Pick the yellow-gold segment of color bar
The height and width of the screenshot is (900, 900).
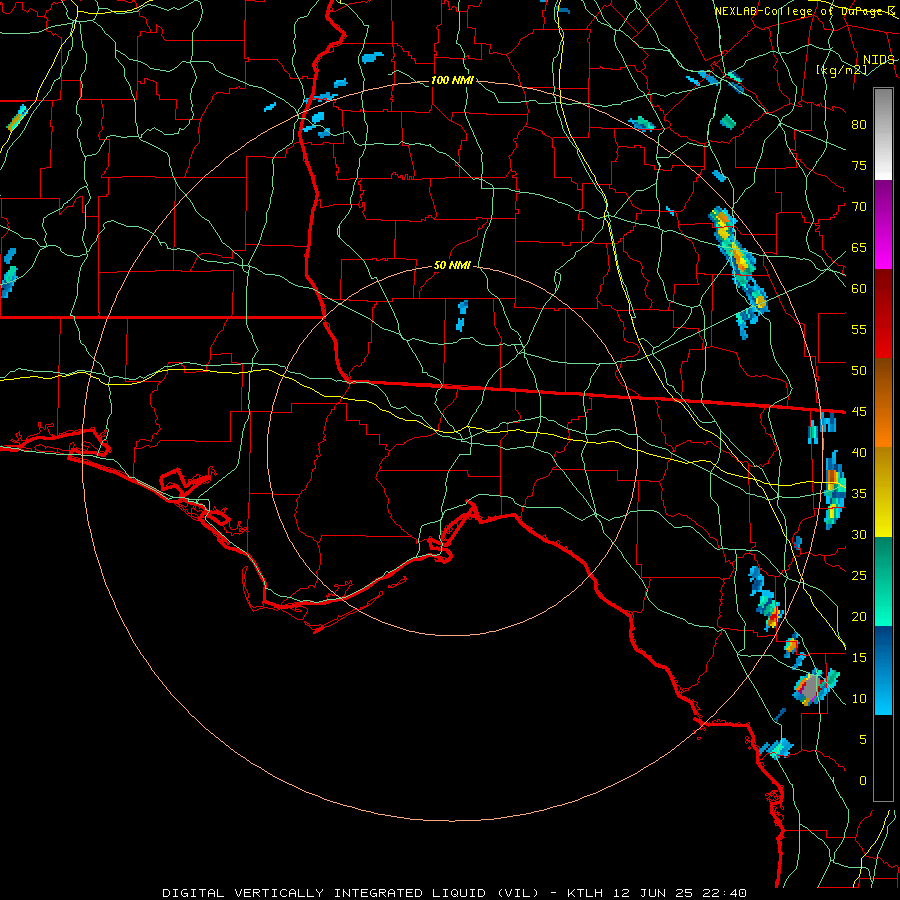click(883, 492)
